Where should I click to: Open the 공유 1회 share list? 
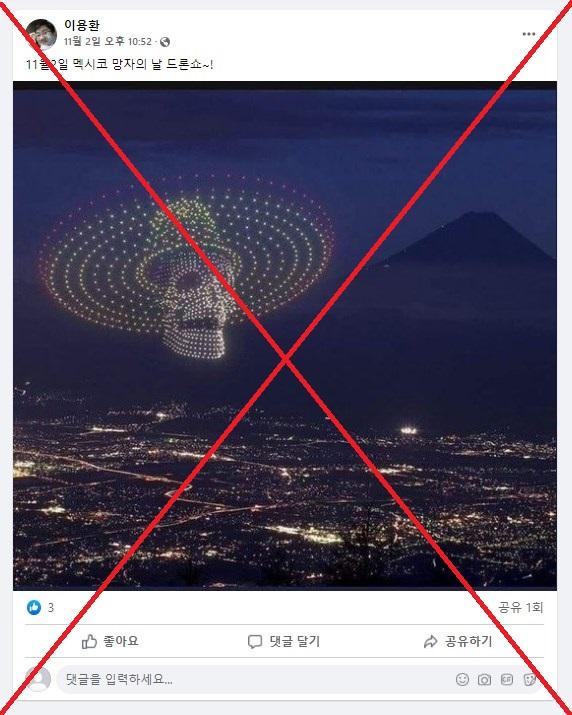520,607
